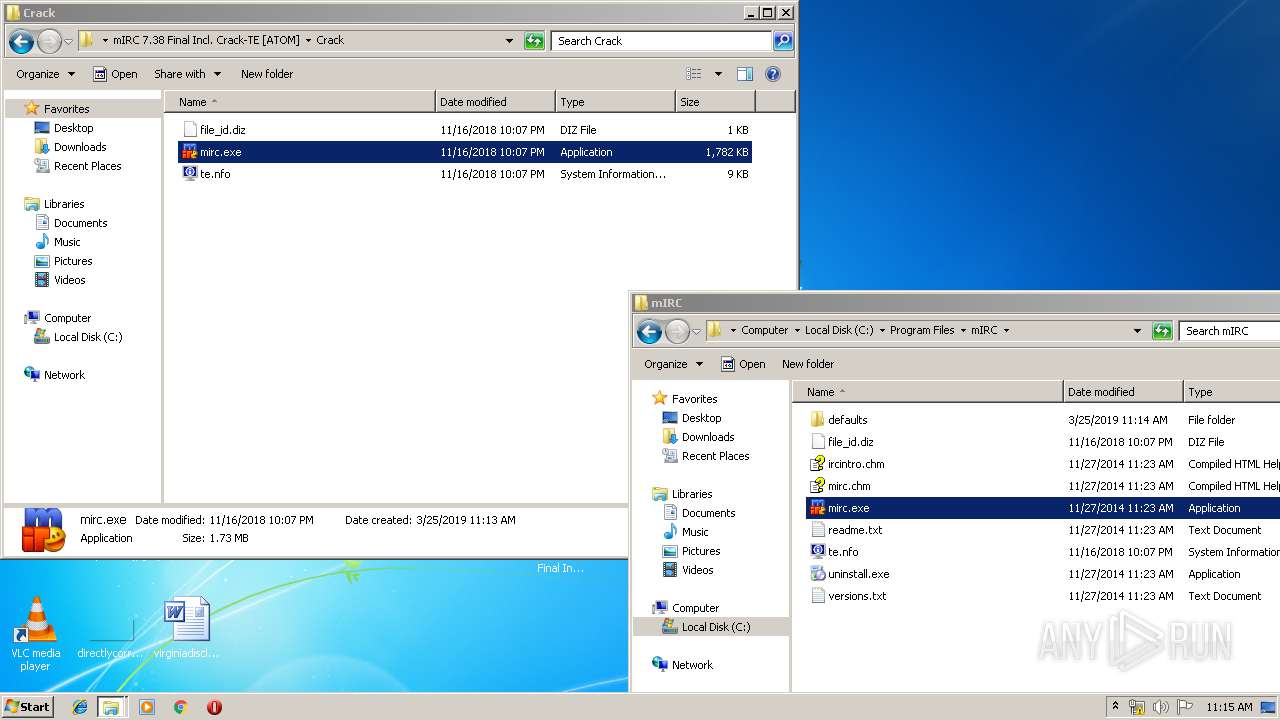Viewport: 1280px width, 720px height.
Task: Click Search mIRC input field
Action: (x=1230, y=331)
